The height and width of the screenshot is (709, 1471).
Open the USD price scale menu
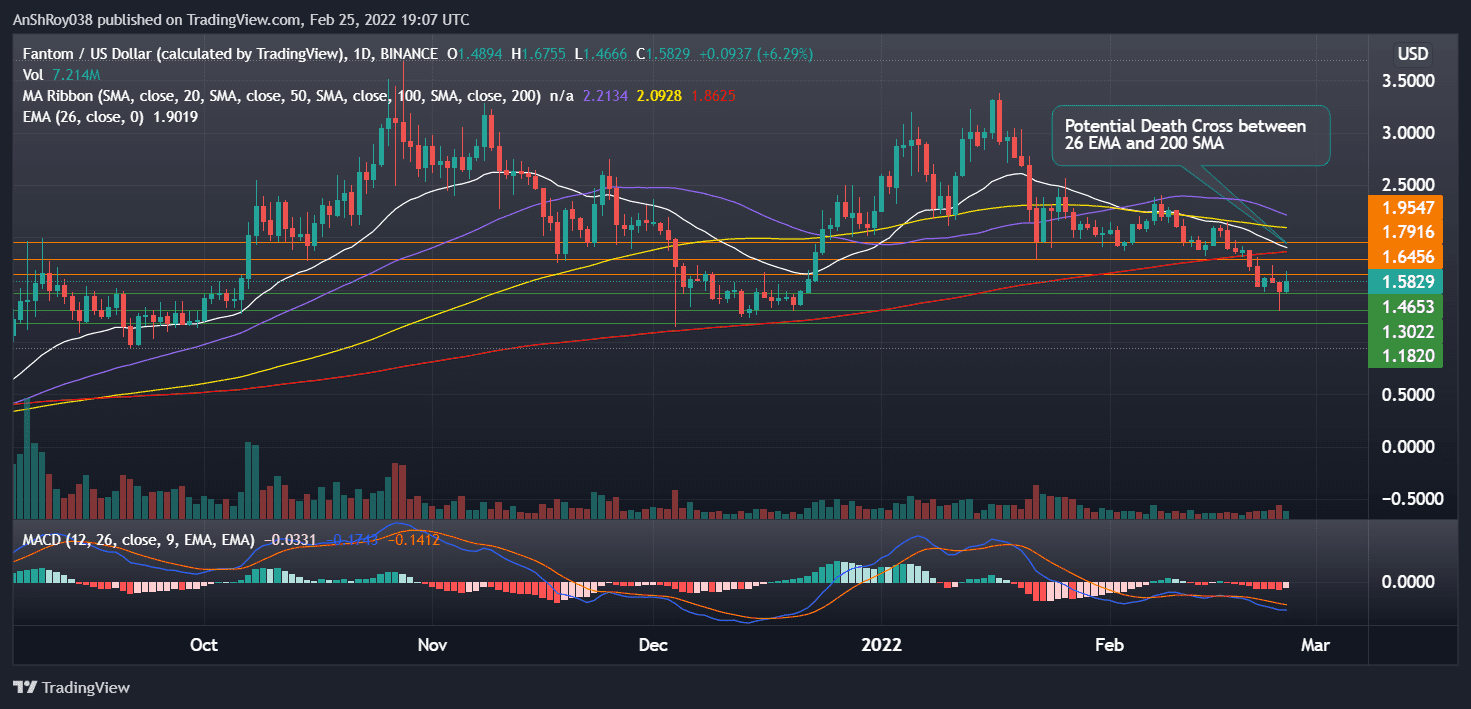tap(1411, 53)
